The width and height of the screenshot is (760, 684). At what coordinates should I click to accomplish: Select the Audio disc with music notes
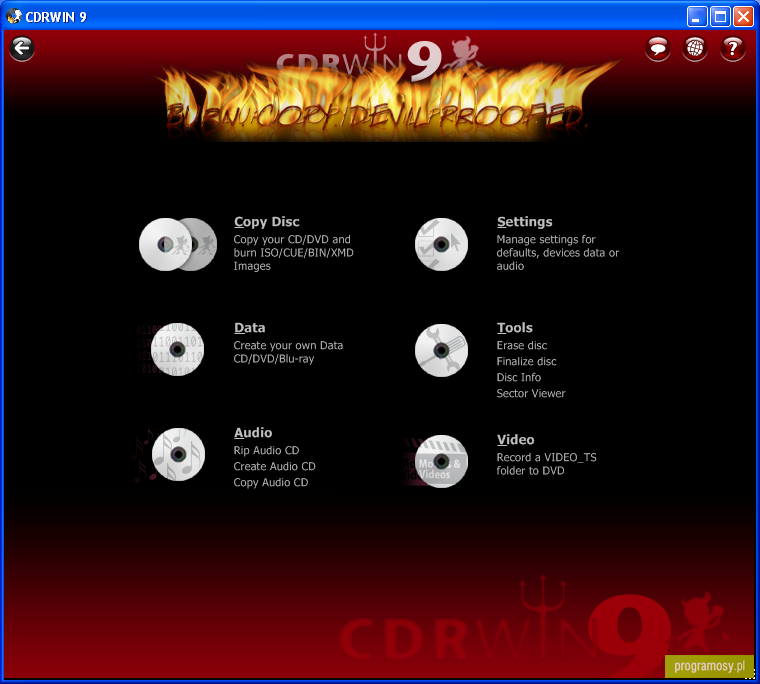coord(178,454)
